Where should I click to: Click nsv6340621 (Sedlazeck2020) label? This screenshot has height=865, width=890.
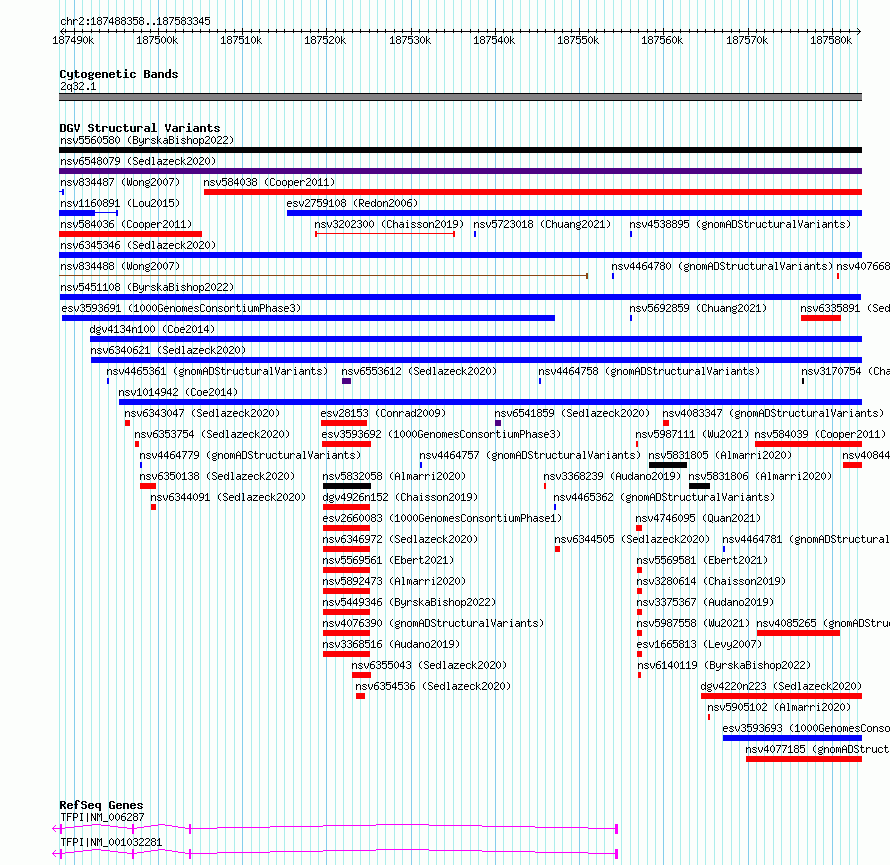[x=168, y=350]
